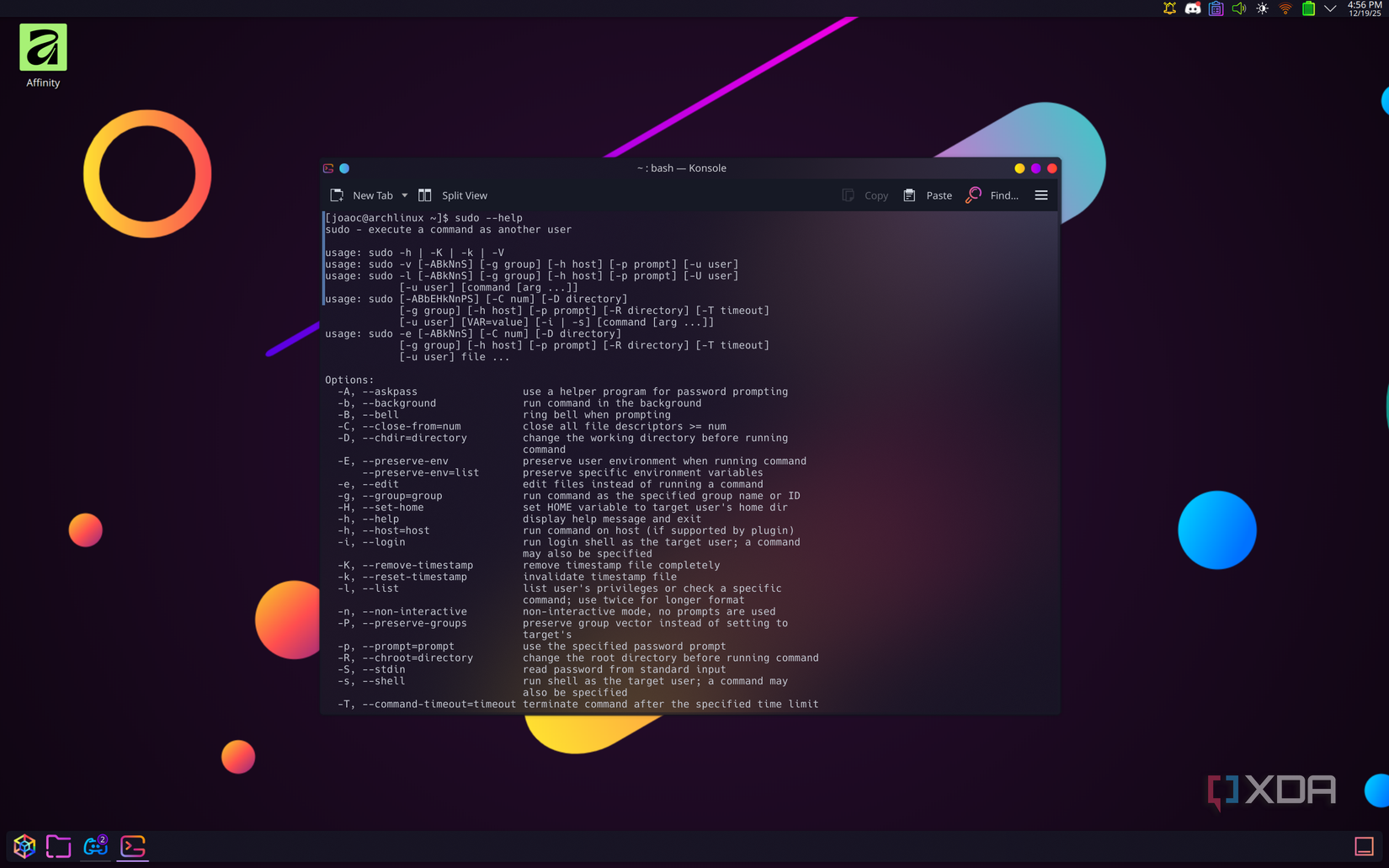Viewport: 1389px width, 868px height.
Task: Toggle the volume control in the system tray
Action: coord(1238,8)
